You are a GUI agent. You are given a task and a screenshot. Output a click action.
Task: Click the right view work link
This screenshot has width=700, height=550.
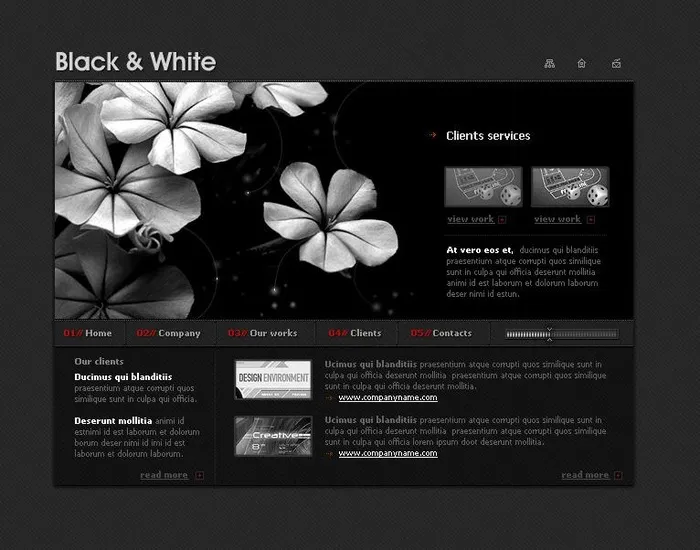(557, 219)
